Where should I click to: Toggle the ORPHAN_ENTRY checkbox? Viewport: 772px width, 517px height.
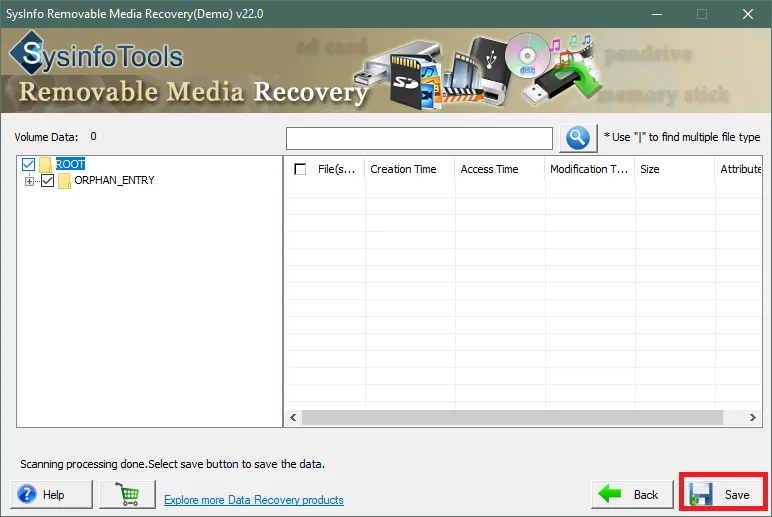[x=47, y=181]
